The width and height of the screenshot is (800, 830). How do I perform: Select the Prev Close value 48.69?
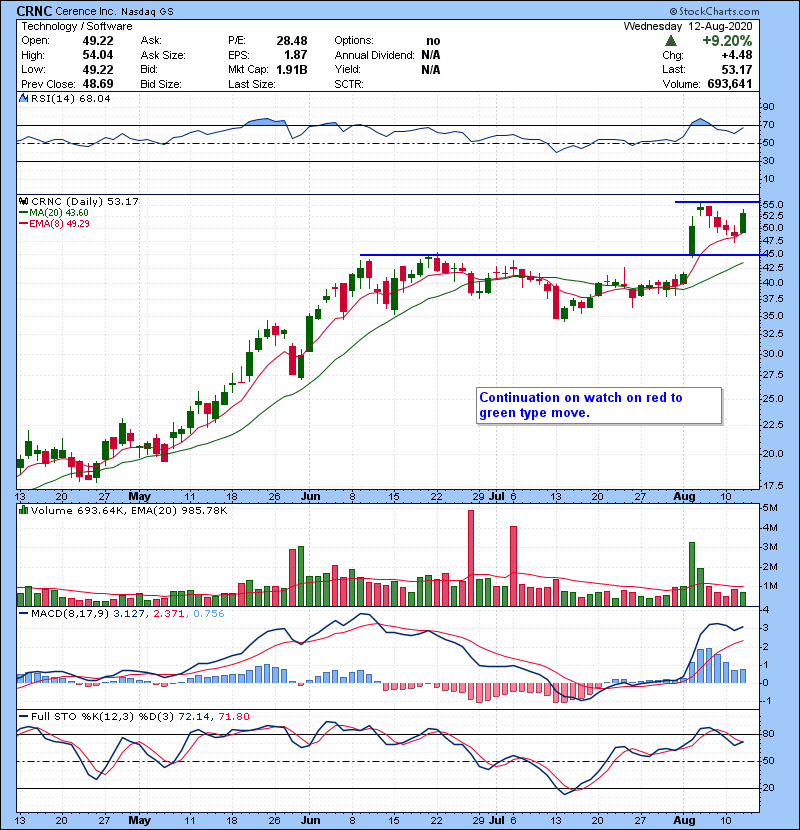tap(98, 84)
